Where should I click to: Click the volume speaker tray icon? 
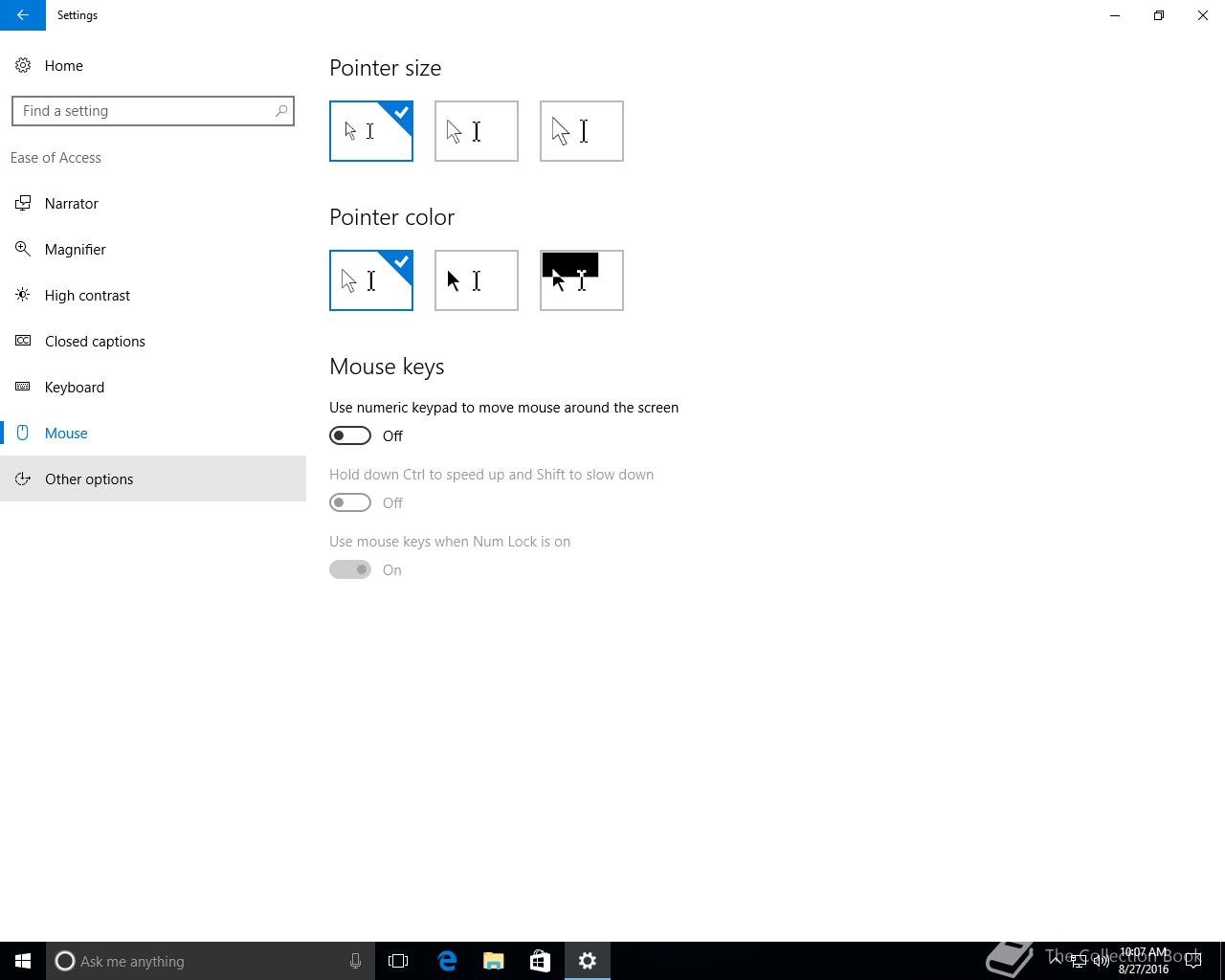tap(1101, 961)
